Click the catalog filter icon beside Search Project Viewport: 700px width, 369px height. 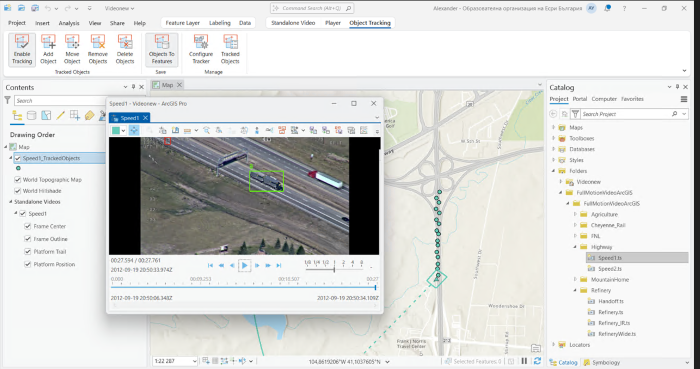coord(575,114)
